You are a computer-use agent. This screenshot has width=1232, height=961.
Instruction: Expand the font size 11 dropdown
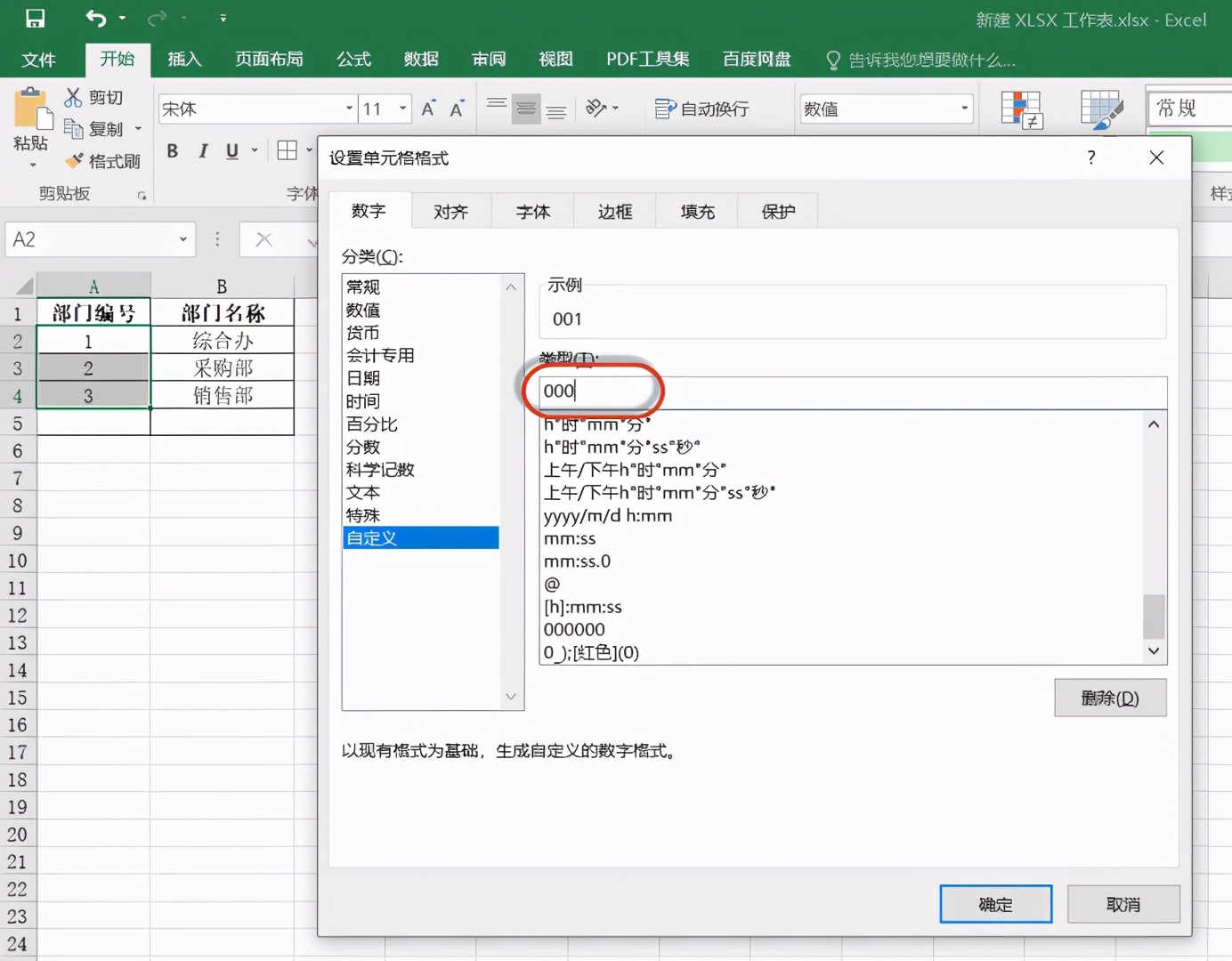[x=405, y=109]
